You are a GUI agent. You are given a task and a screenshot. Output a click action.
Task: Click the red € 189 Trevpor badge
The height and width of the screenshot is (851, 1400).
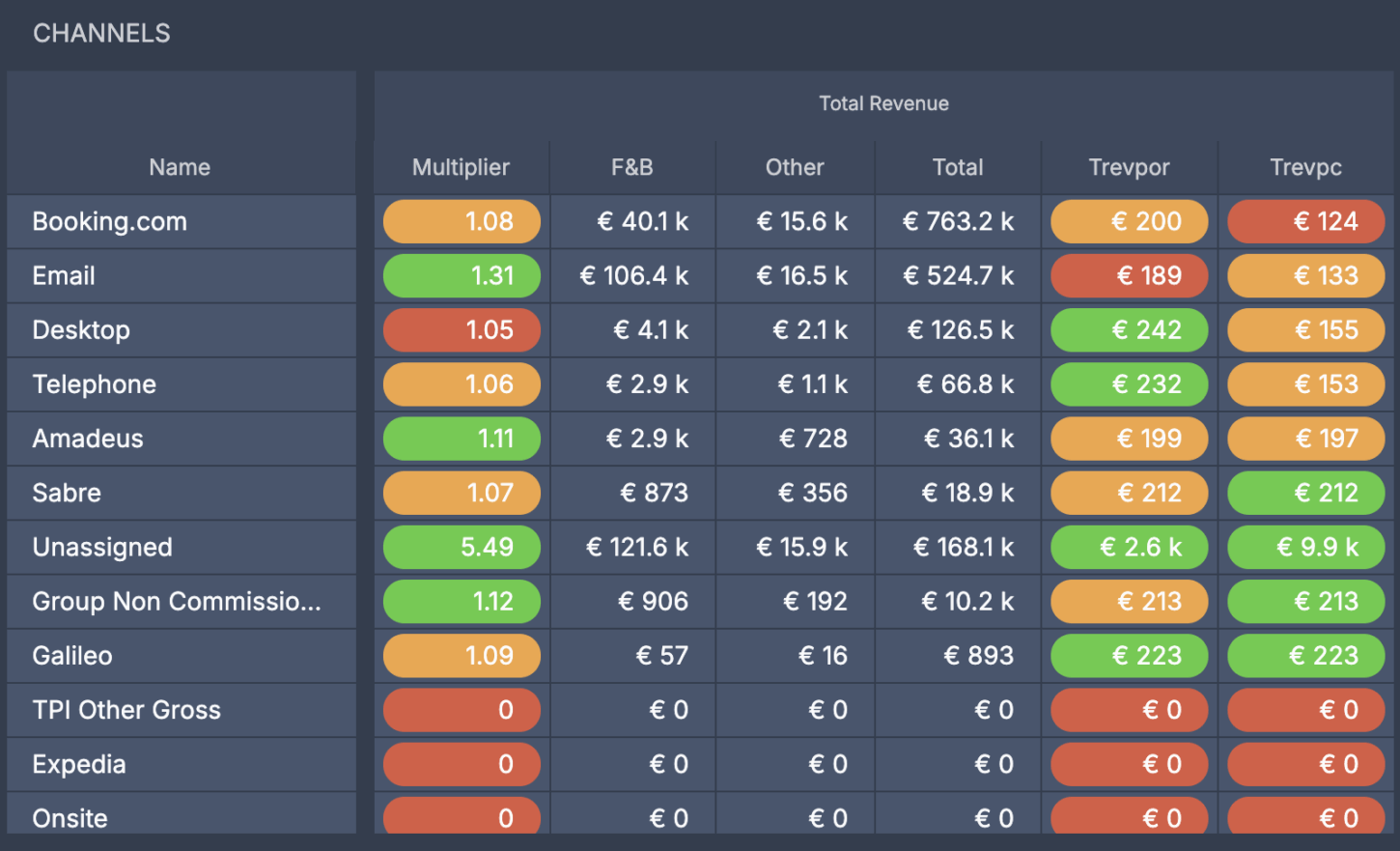(1129, 275)
